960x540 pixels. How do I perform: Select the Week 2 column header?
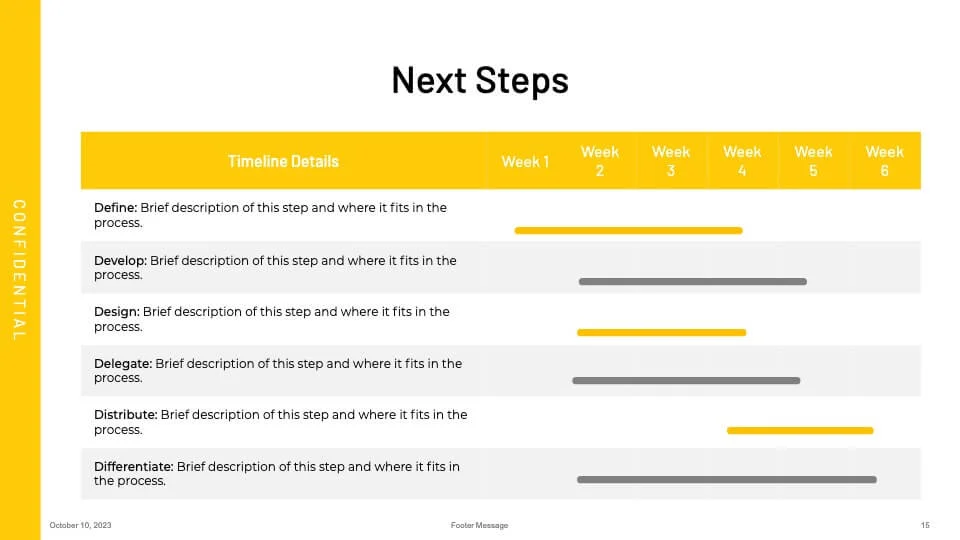pos(600,161)
